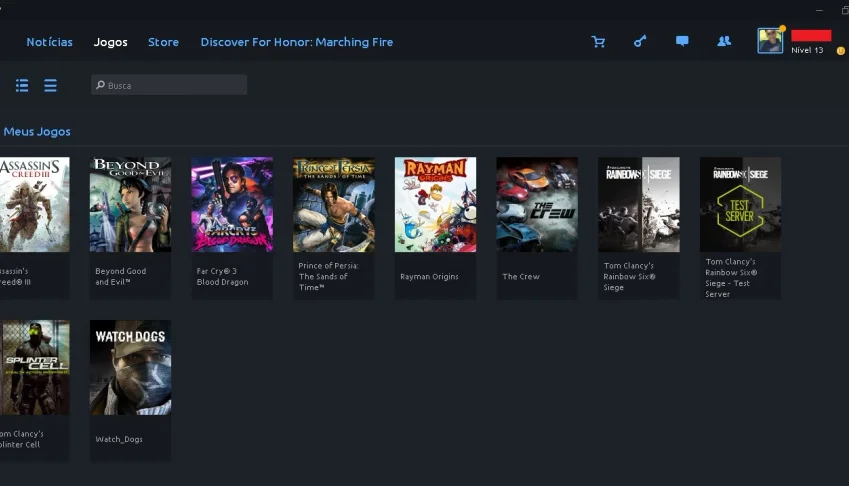849x486 pixels.
Task: Click the 'Far Cry® 3 Blood Dragon' title text
Action: [x=223, y=277]
